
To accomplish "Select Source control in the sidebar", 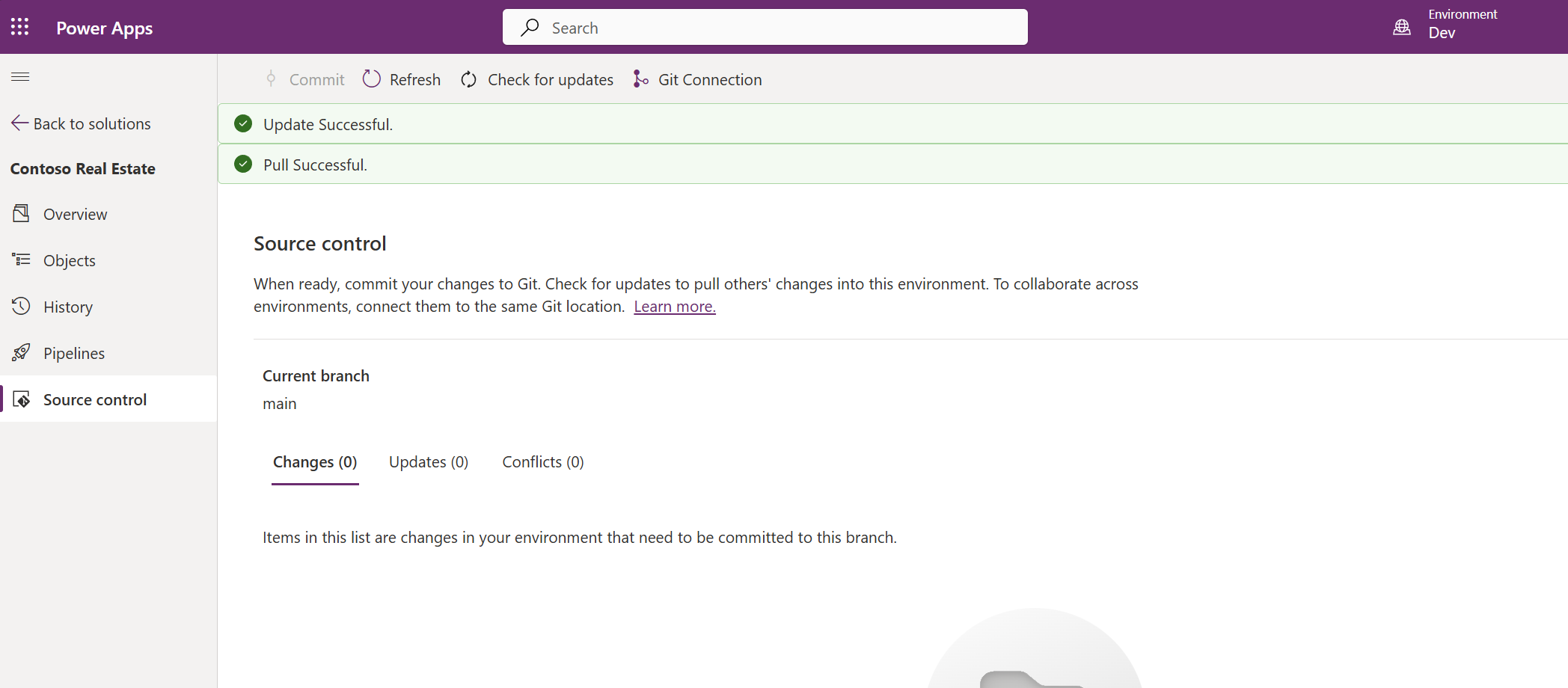I will (94, 399).
